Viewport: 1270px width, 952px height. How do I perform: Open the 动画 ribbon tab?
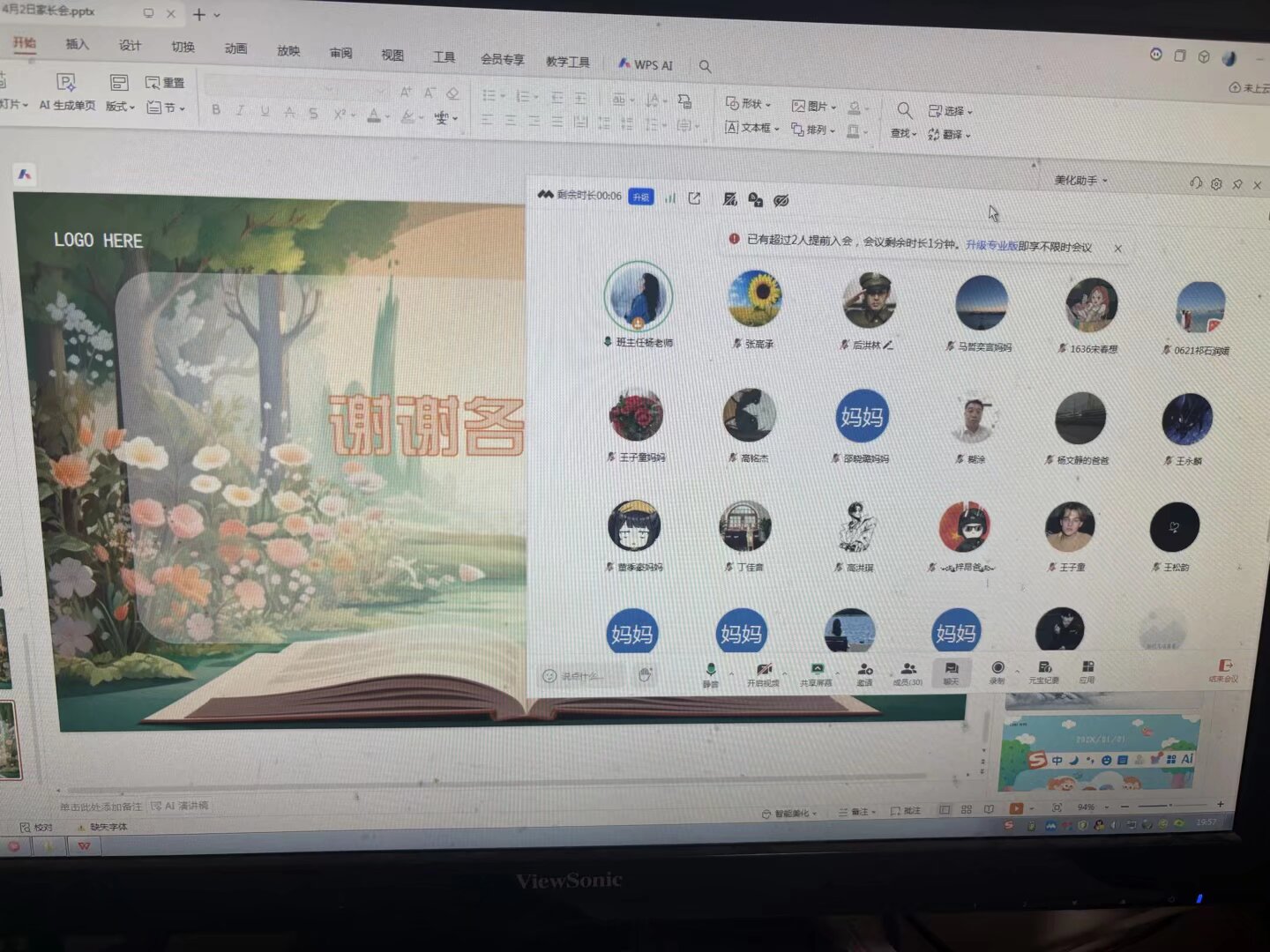point(235,48)
